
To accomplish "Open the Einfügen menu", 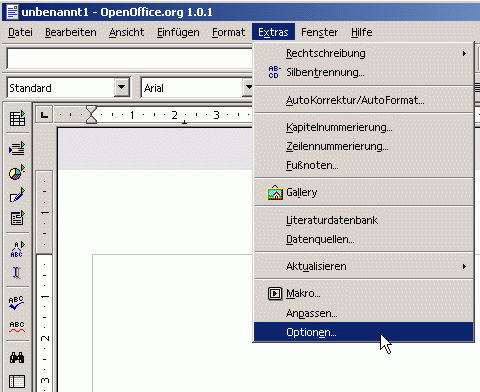I will (178, 32).
